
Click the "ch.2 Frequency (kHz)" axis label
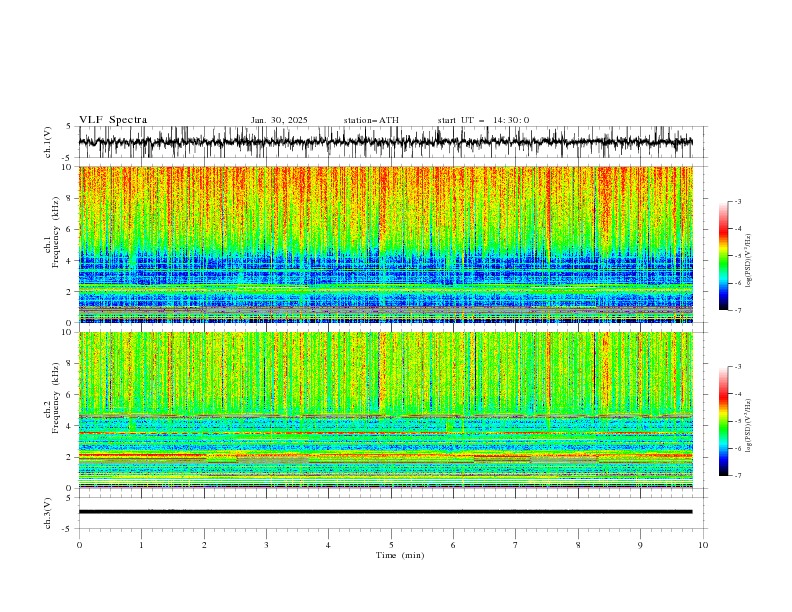coord(53,398)
